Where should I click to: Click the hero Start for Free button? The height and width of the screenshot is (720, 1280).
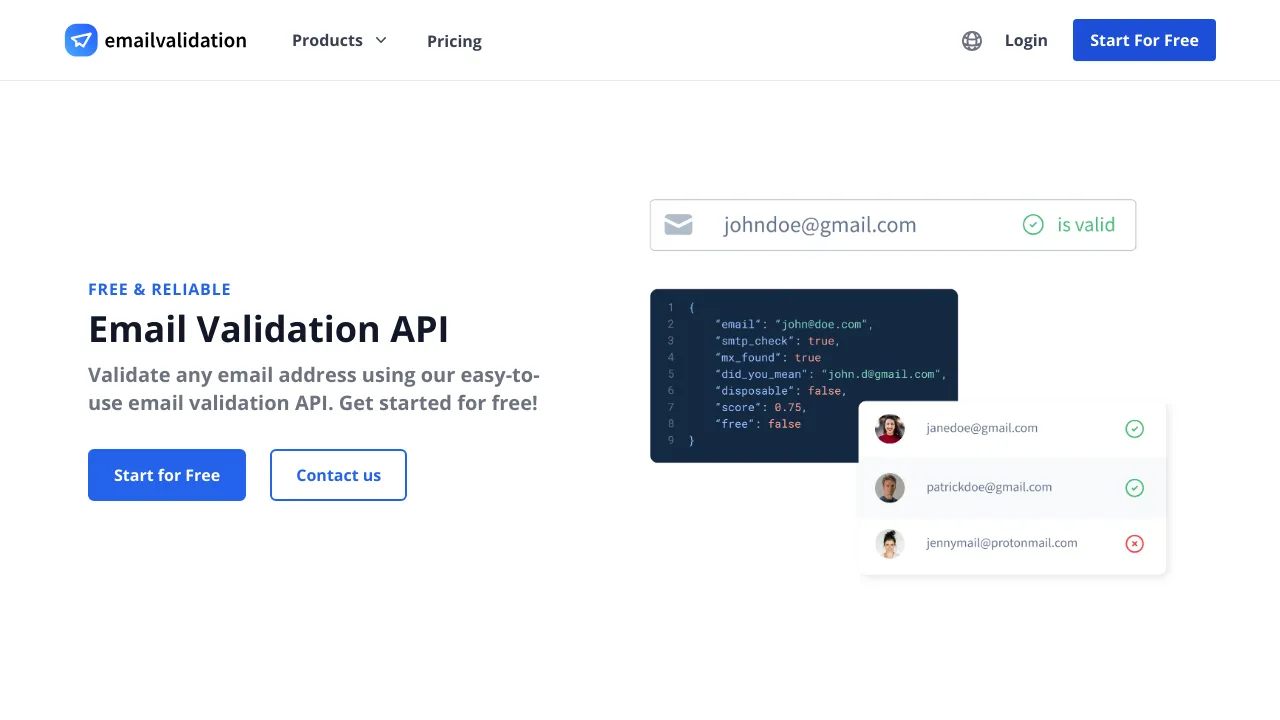(167, 475)
